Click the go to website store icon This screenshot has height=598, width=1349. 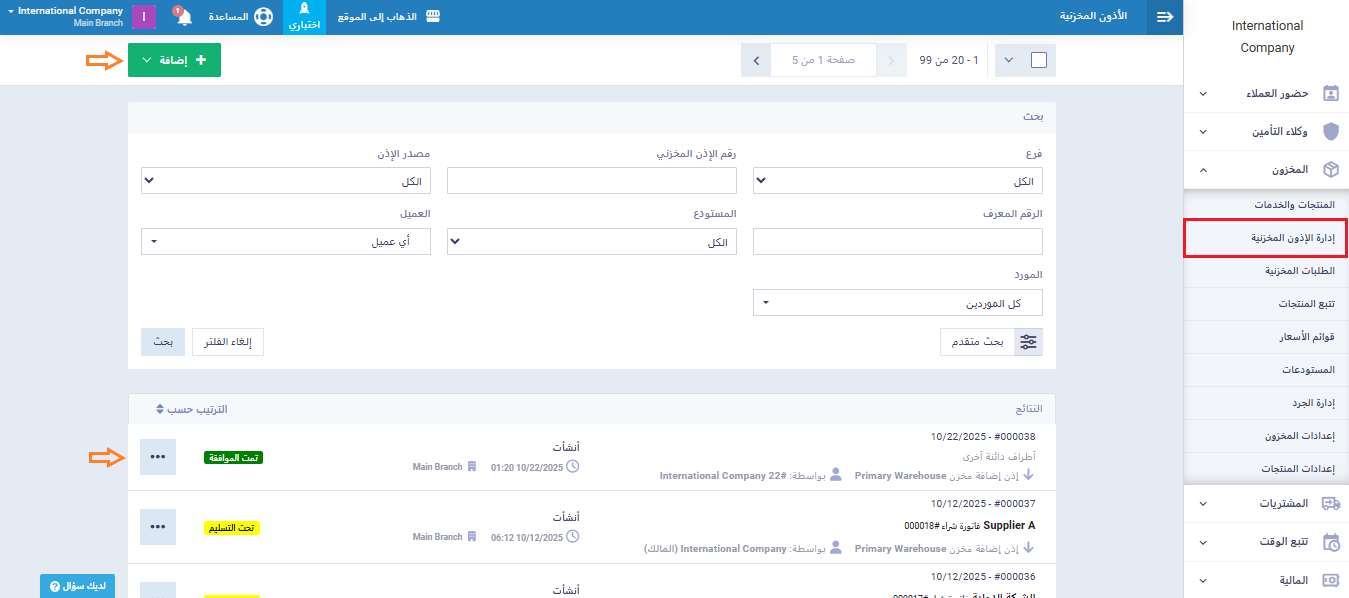[x=433, y=17]
